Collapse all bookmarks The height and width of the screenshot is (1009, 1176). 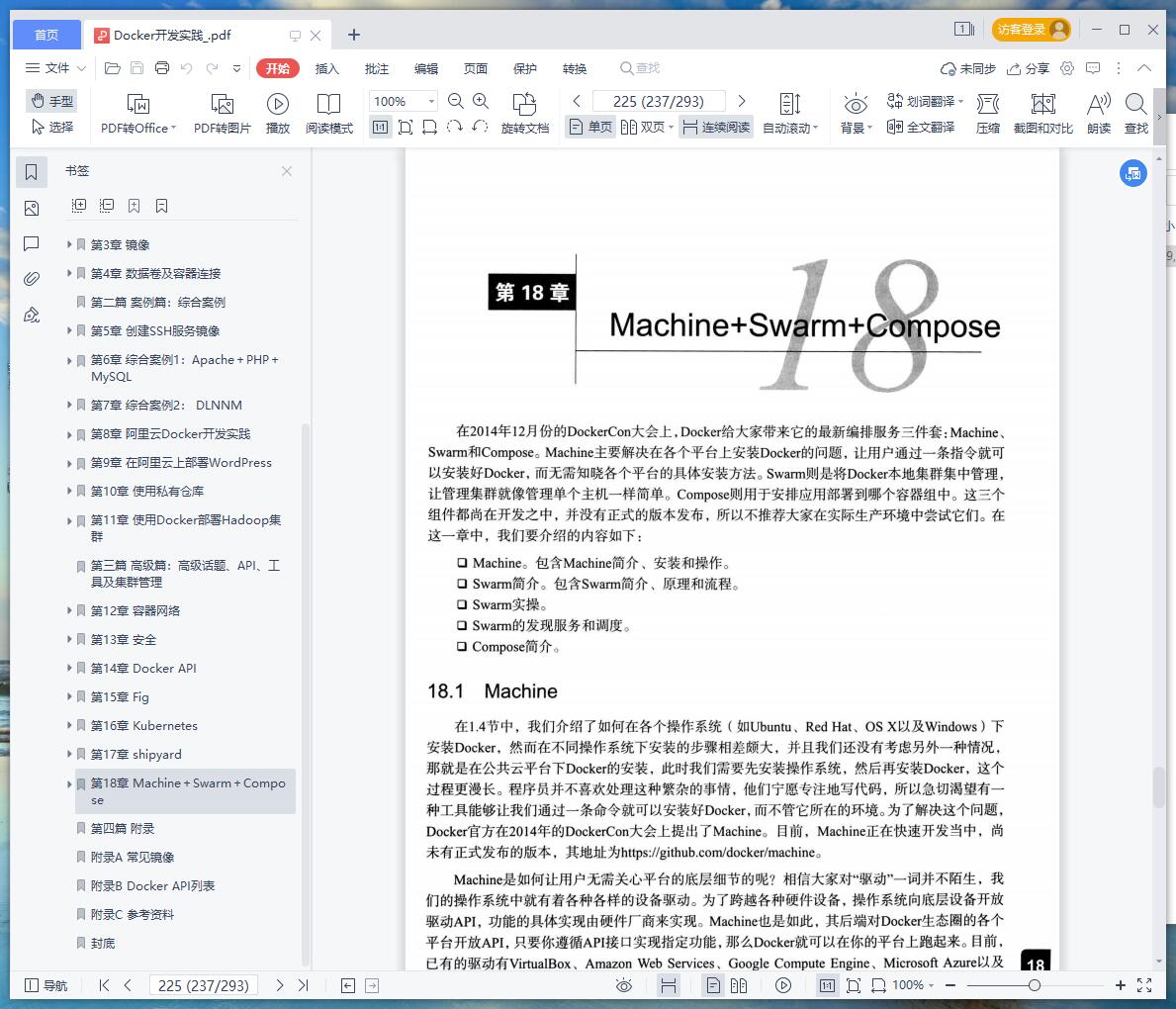point(107,206)
